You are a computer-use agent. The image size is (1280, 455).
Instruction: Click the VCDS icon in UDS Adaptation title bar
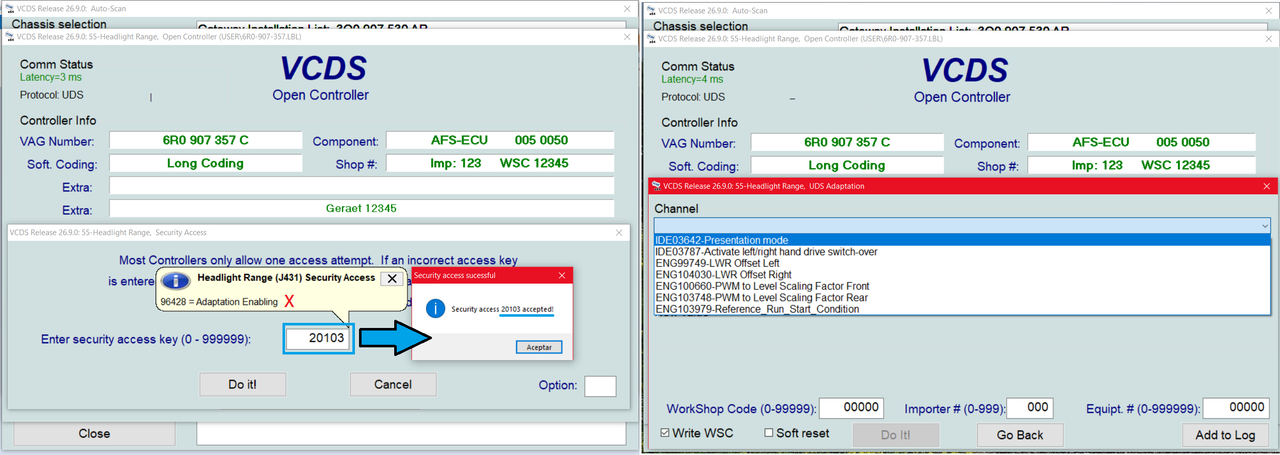[656, 186]
